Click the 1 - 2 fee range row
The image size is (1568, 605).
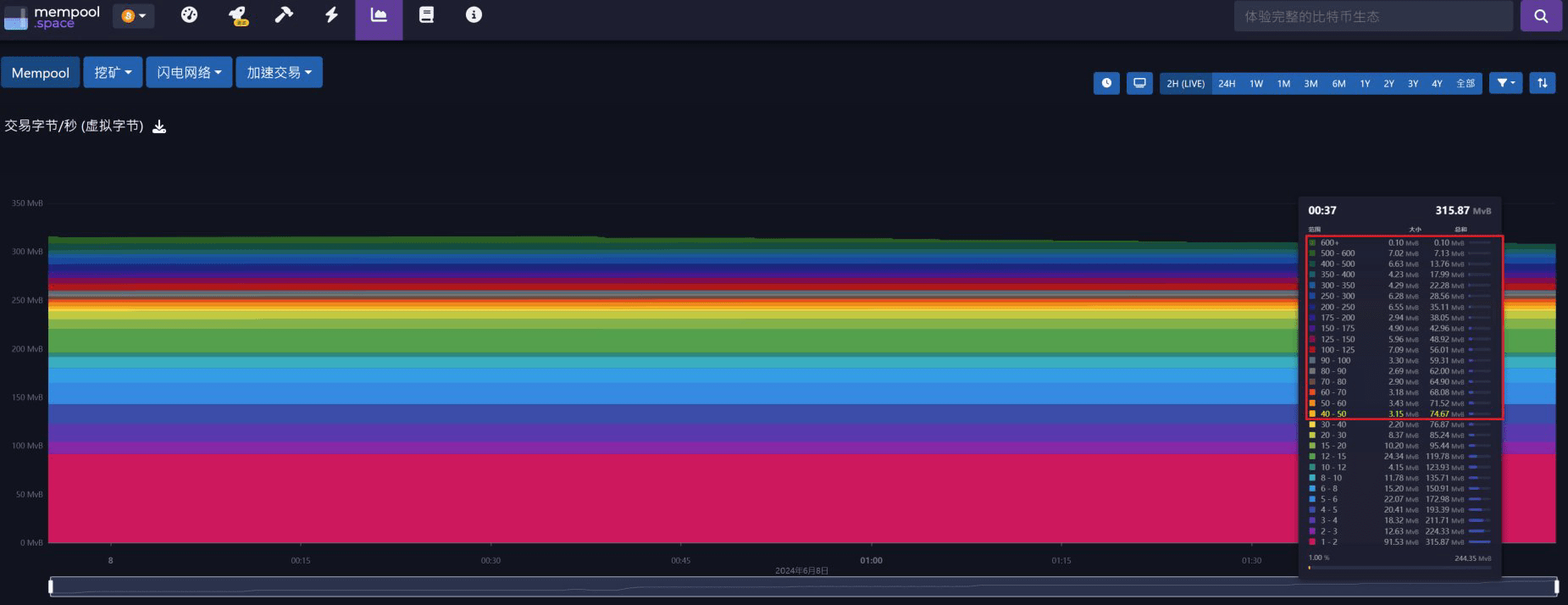point(1400,541)
